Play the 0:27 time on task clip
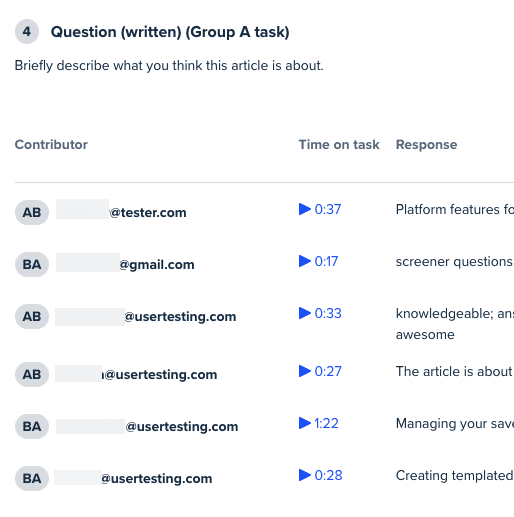The width and height of the screenshot is (514, 517). pos(320,371)
